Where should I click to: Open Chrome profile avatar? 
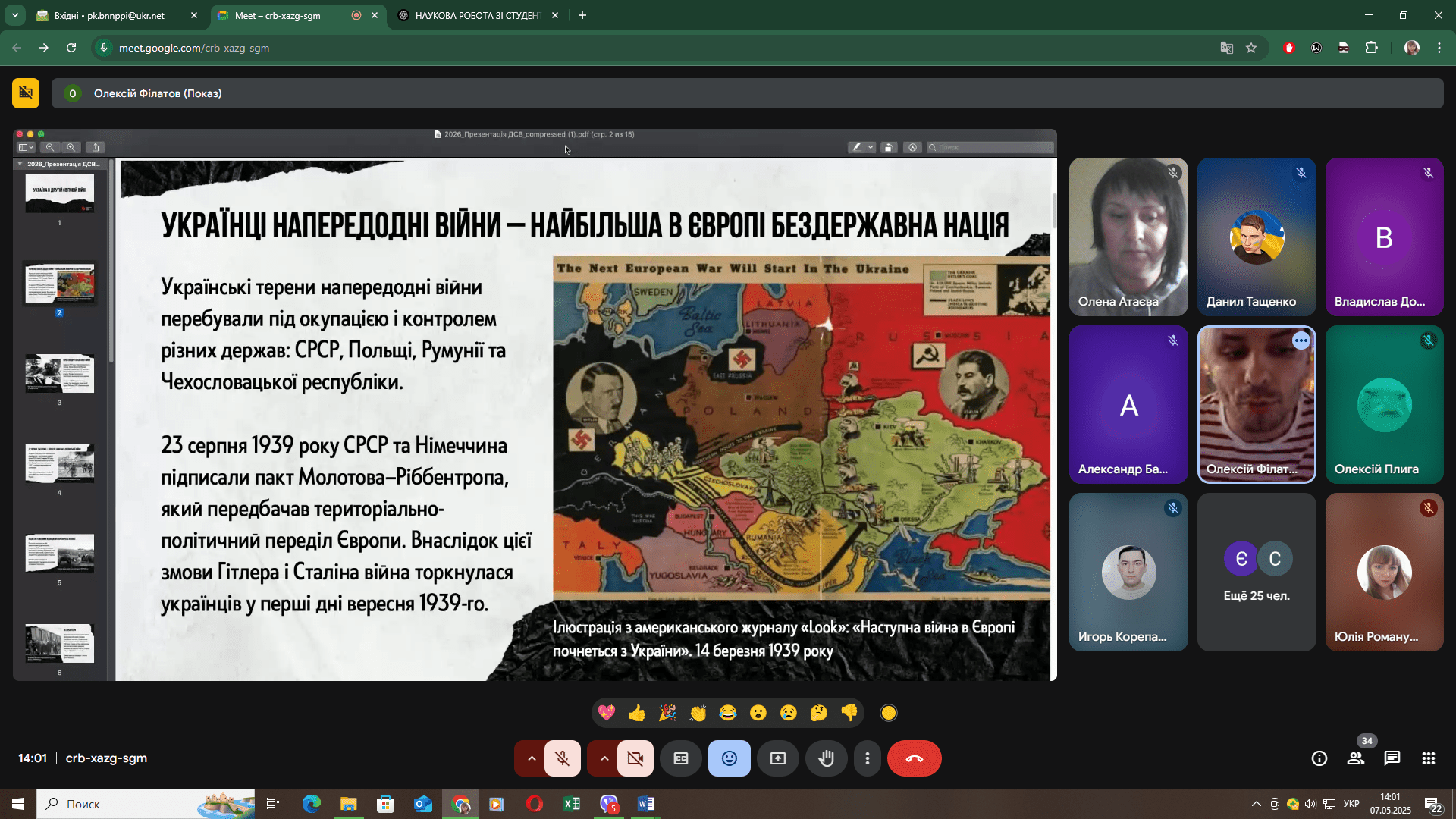tap(1412, 48)
